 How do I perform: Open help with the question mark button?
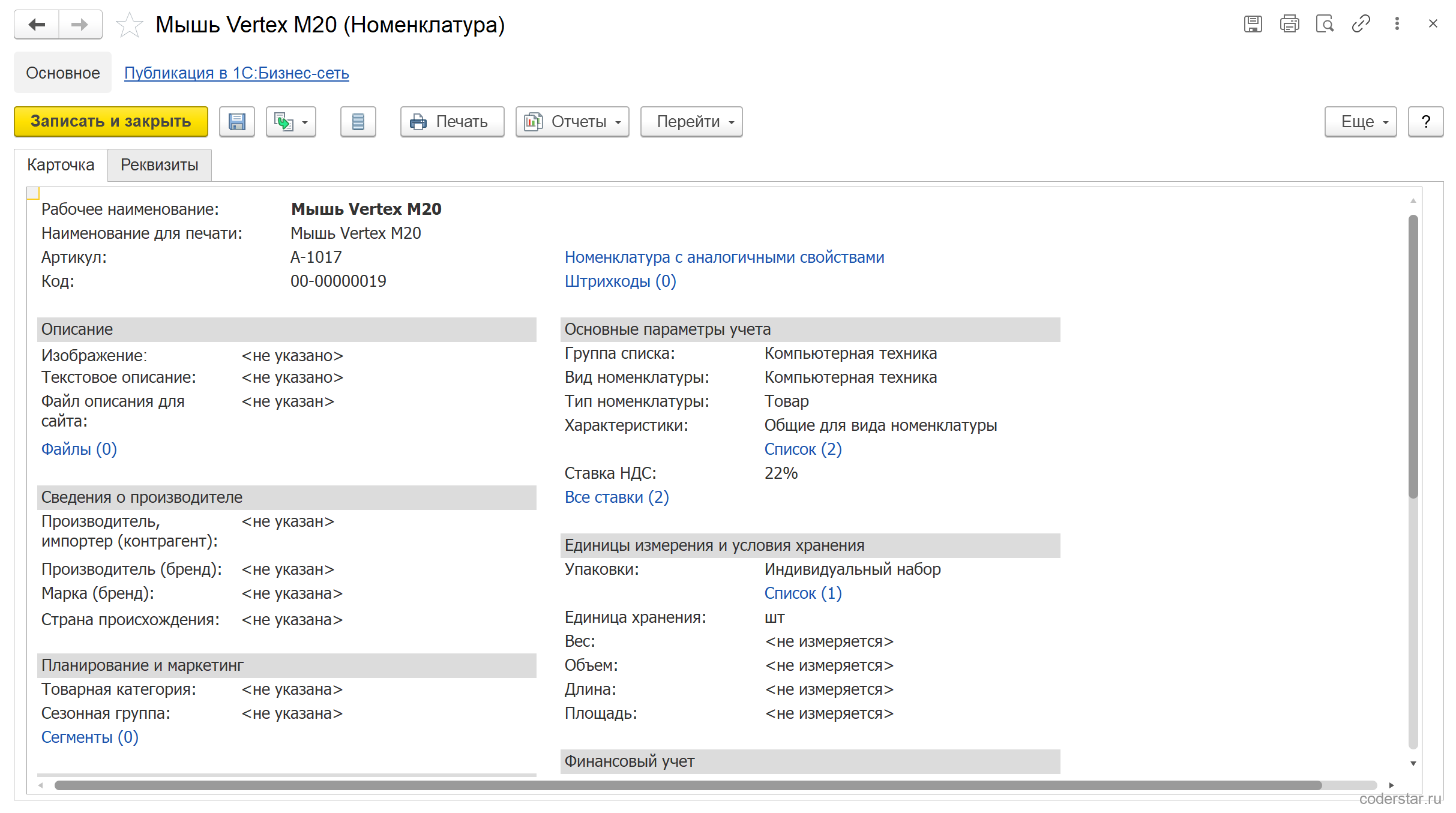pos(1426,122)
